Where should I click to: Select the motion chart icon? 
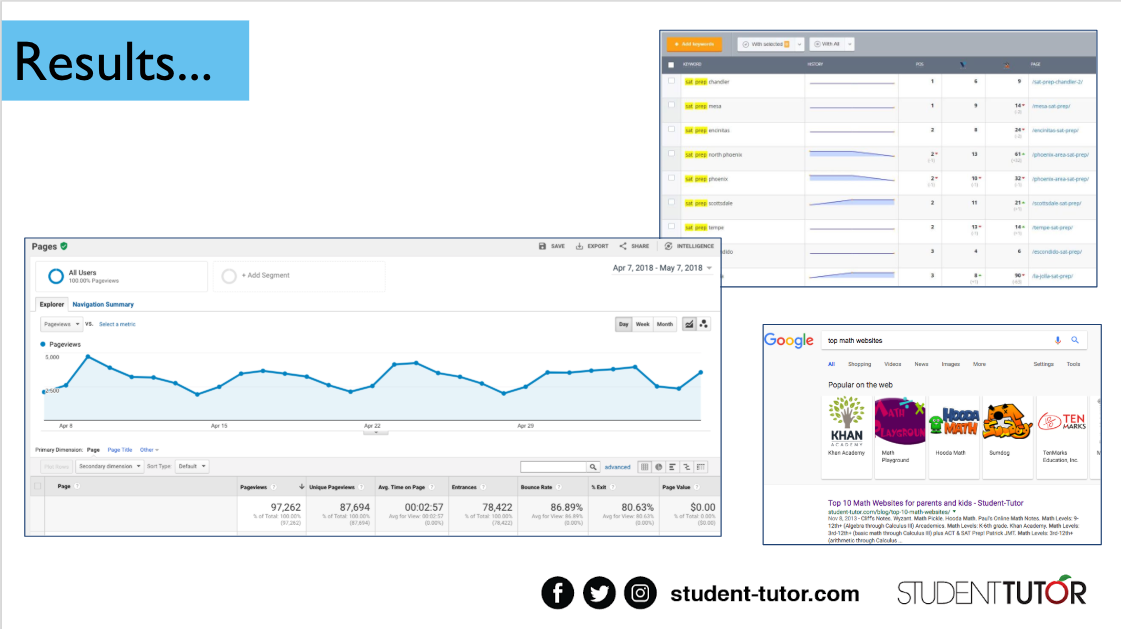point(704,324)
